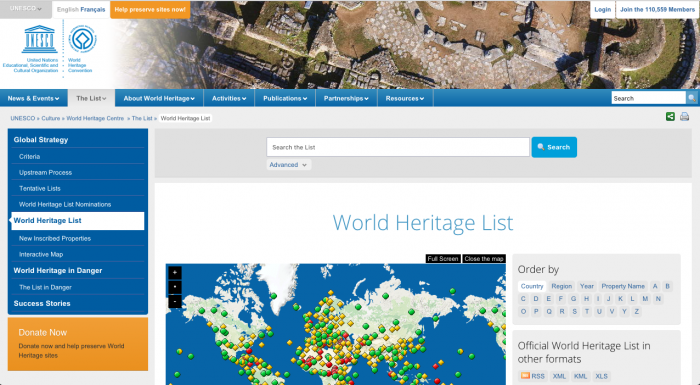Click the green share icon

point(670,117)
